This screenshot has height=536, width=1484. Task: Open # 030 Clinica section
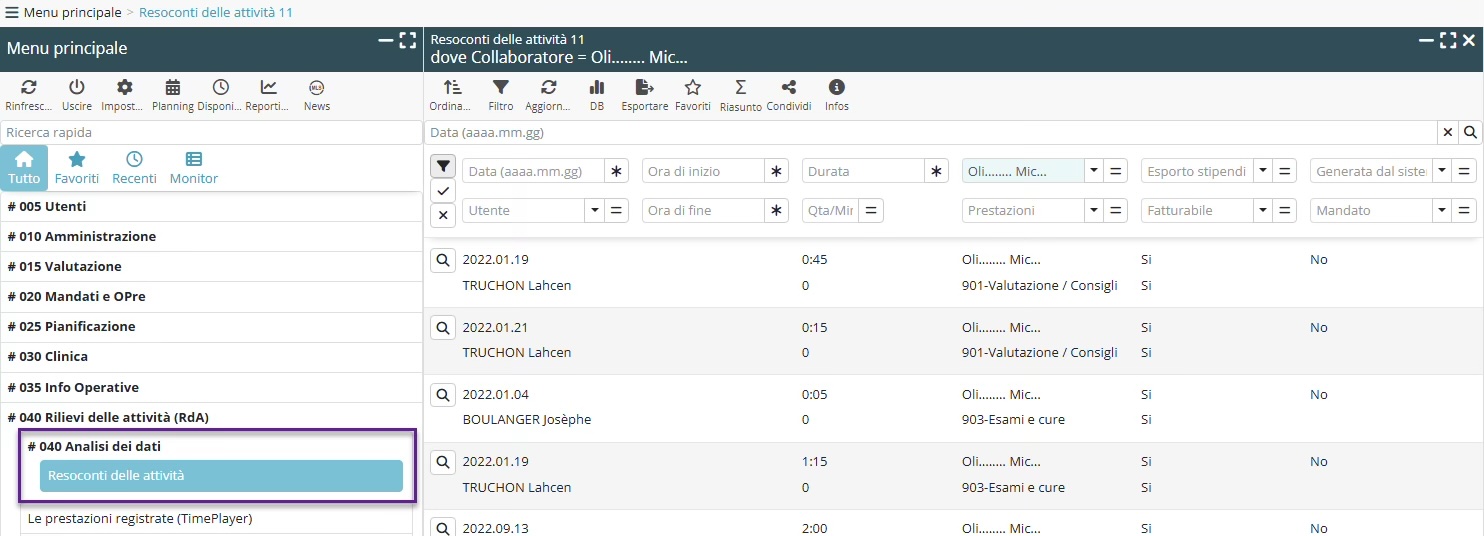(211, 357)
